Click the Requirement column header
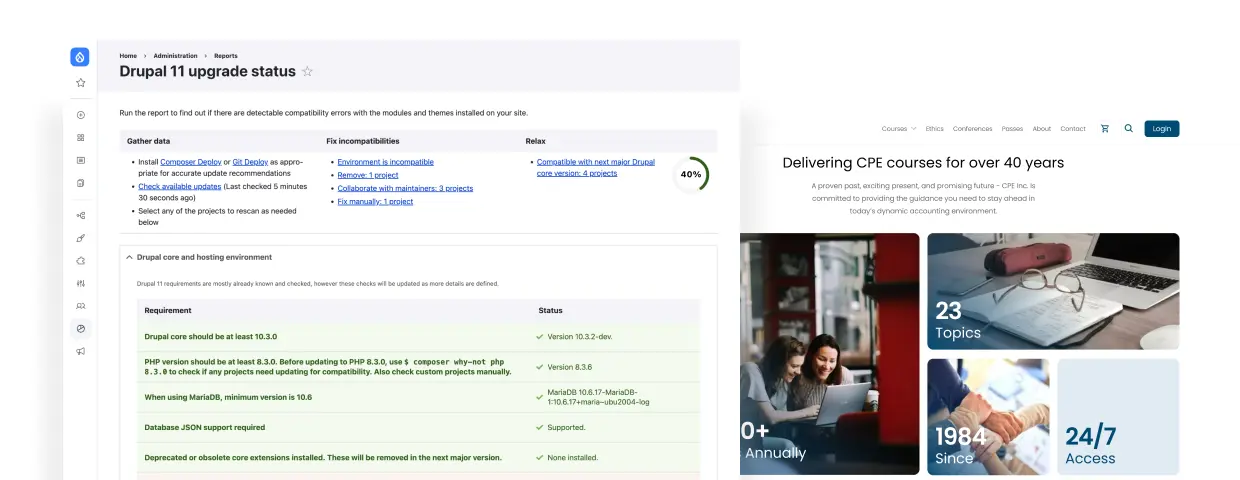The image size is (1240, 480). click(168, 311)
